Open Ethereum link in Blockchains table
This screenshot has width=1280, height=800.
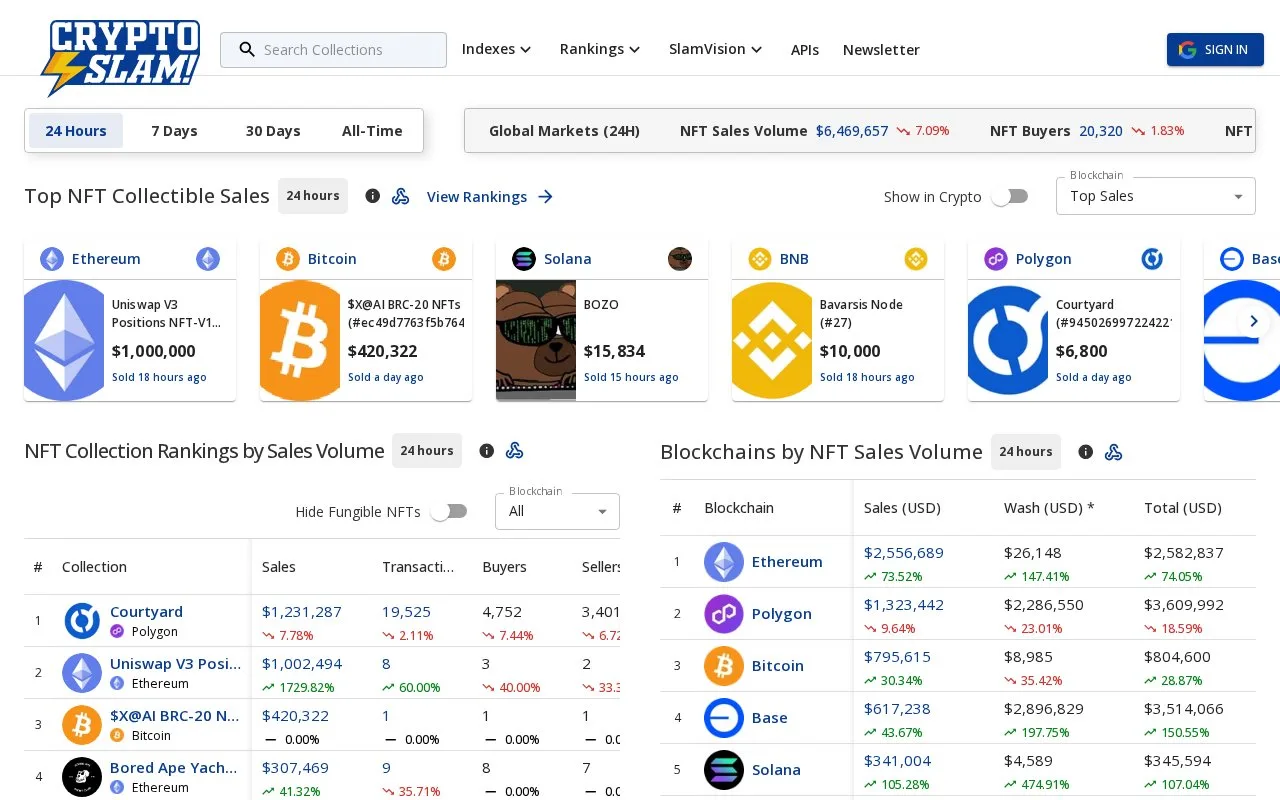(x=787, y=562)
